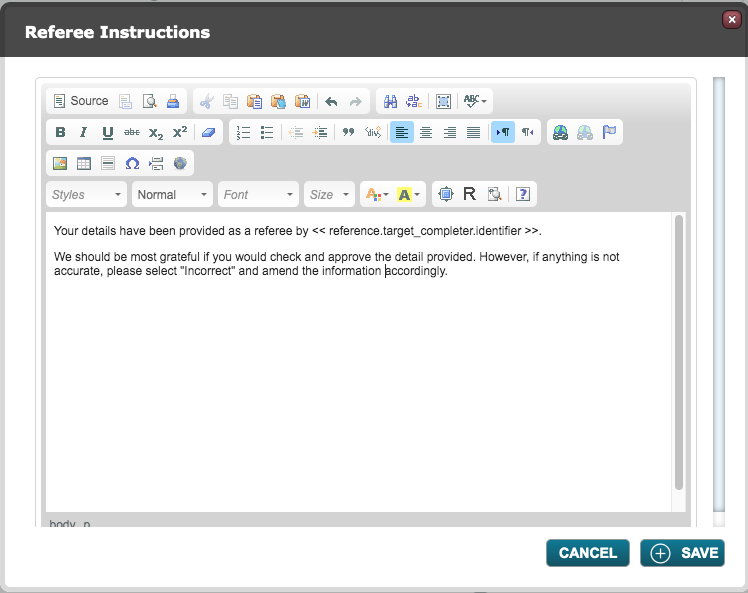This screenshot has height=593, width=748.
Task: Paste as plain text icon
Action: pos(278,101)
